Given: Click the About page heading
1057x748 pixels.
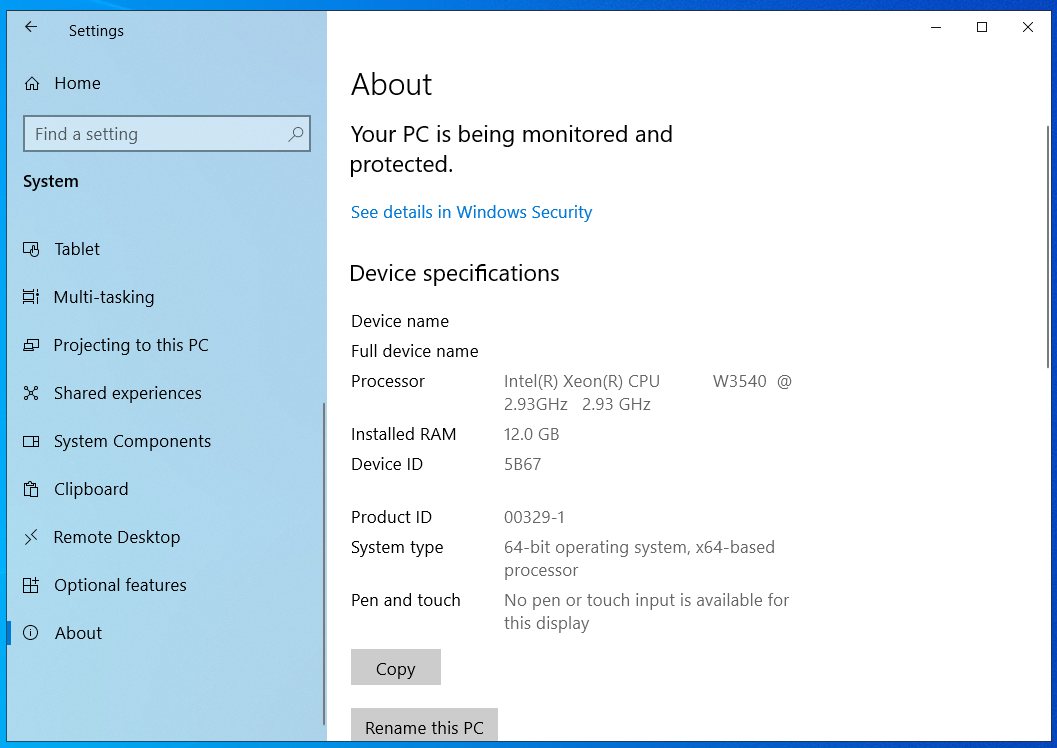Looking at the screenshot, I should click(x=392, y=85).
